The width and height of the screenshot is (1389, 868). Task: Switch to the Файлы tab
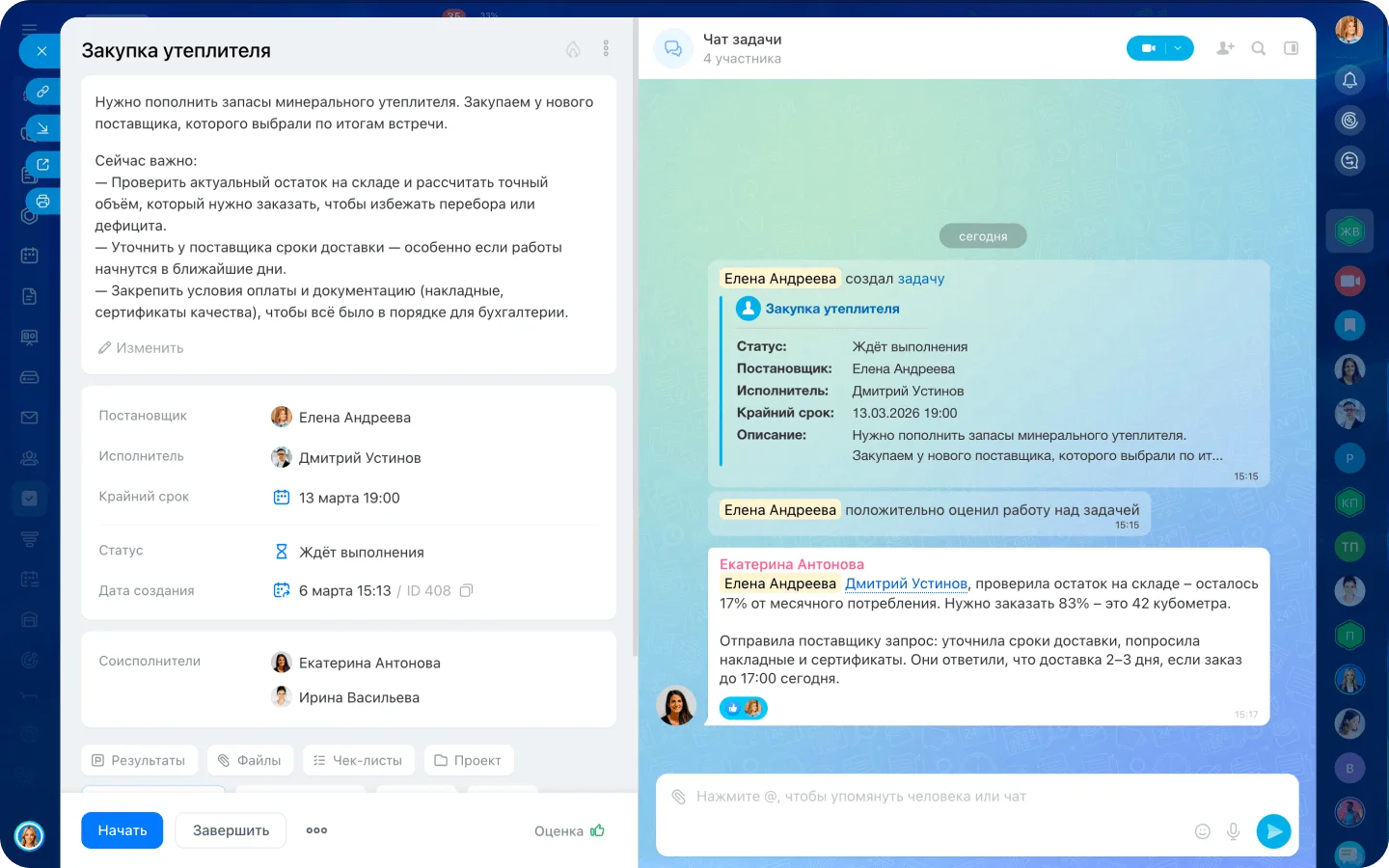coord(250,760)
